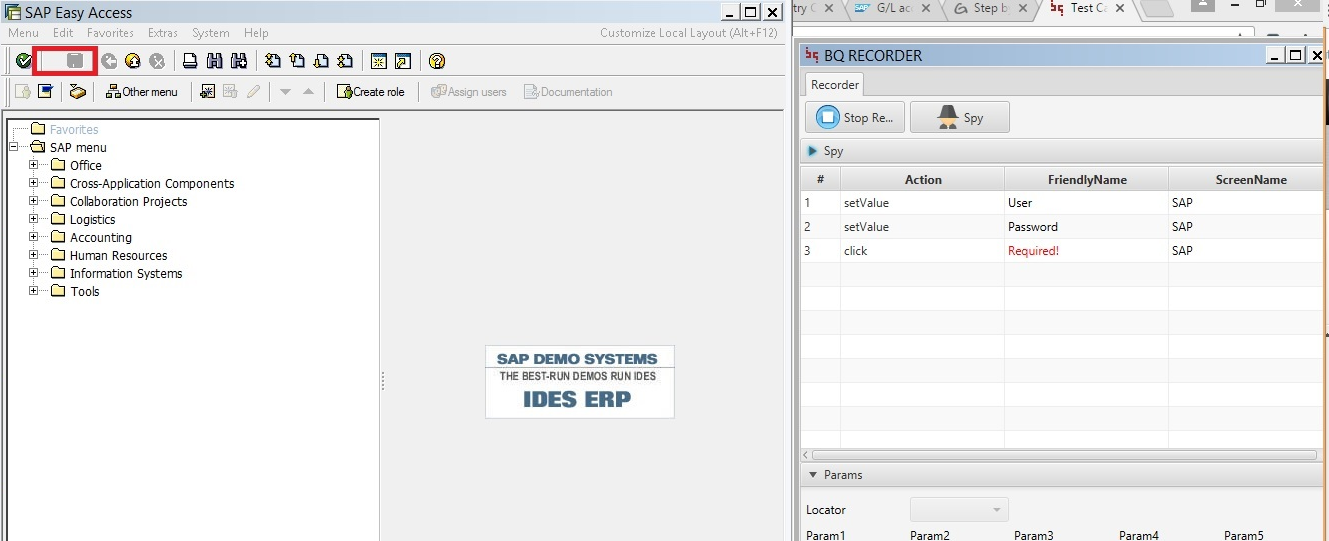Select the Password cell in row 2
The image size is (1329, 541).
click(1086, 227)
